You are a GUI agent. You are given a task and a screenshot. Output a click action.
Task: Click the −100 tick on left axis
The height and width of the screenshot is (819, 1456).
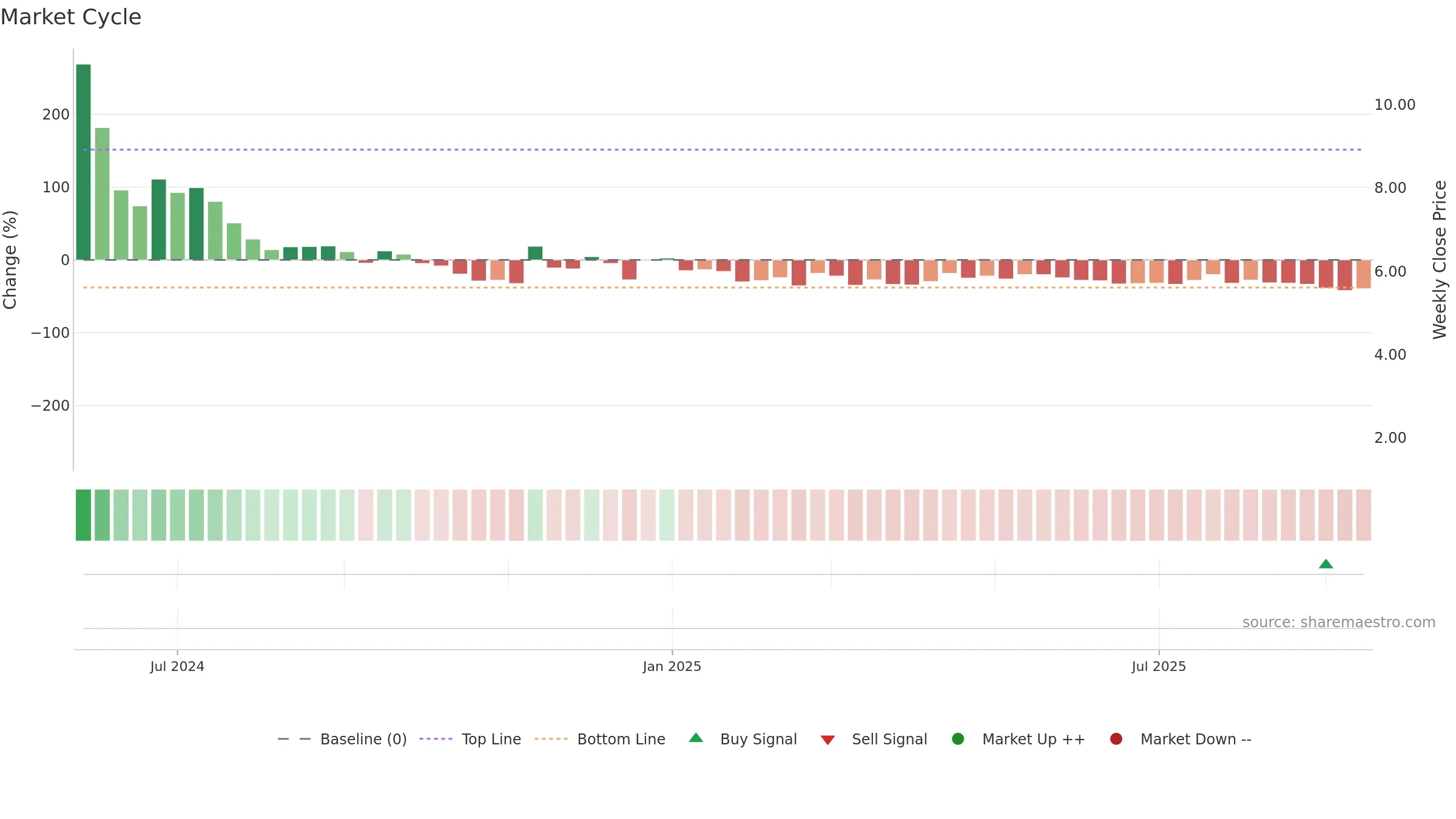pyautogui.click(x=50, y=333)
